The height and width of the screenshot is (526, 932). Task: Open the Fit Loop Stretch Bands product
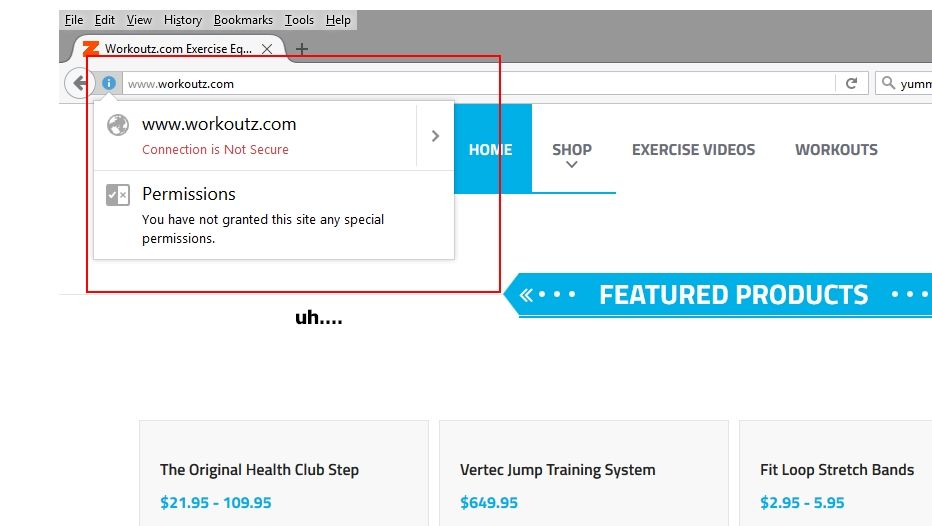837,470
